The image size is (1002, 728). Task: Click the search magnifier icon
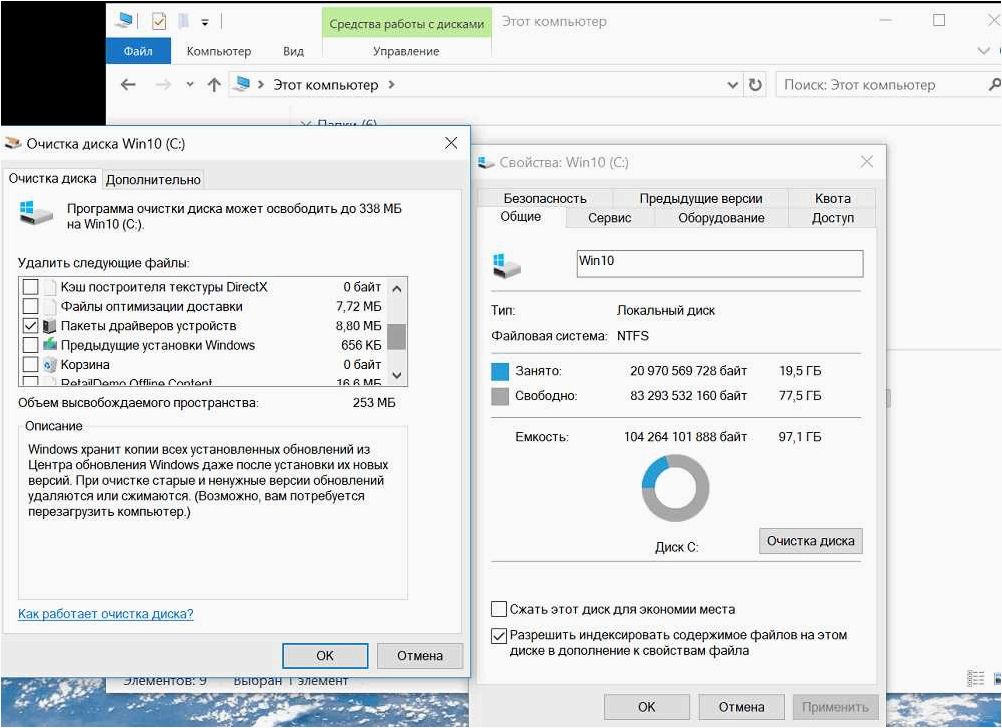click(994, 84)
